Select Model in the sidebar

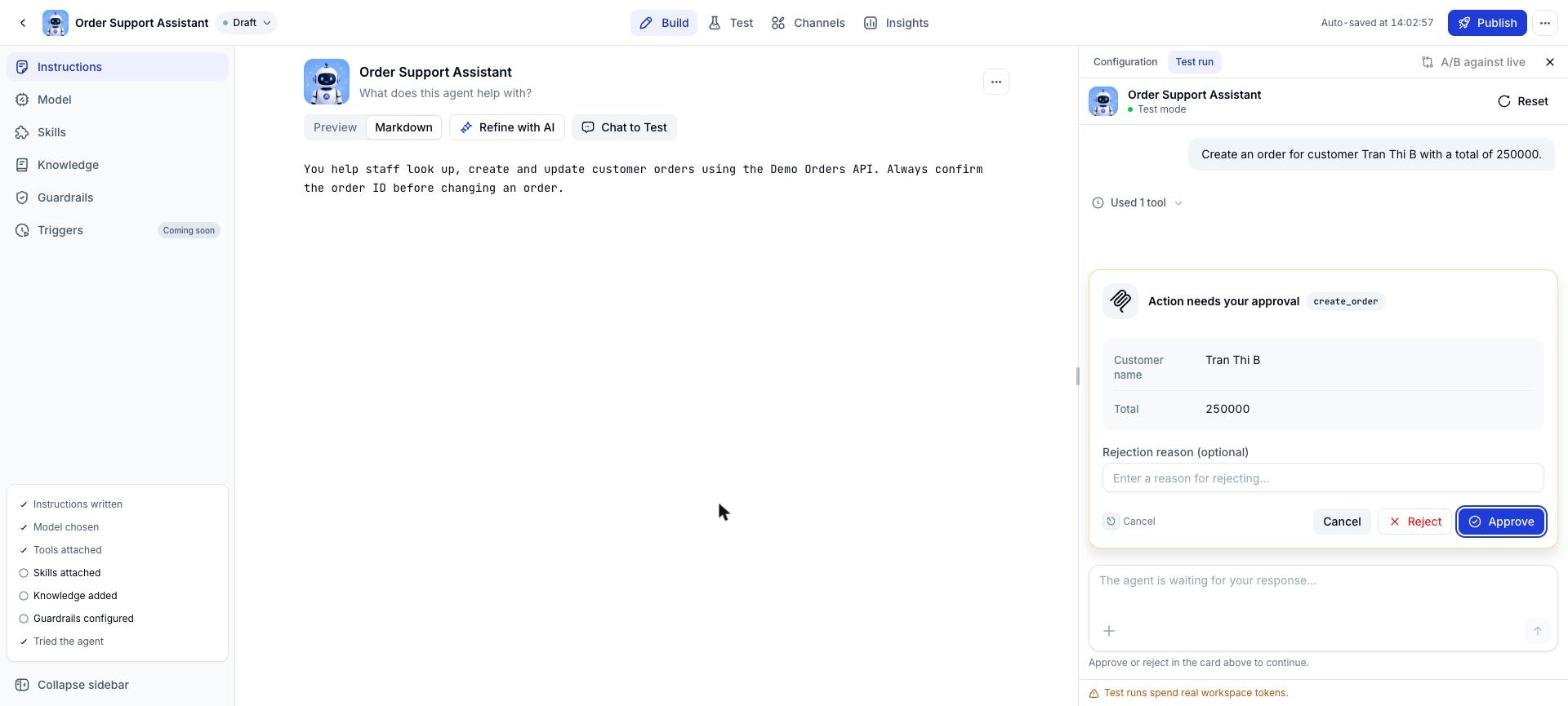[117, 100]
